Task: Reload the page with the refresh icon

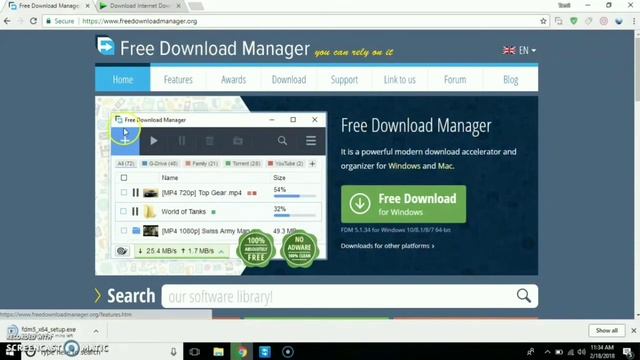Action: [33, 21]
